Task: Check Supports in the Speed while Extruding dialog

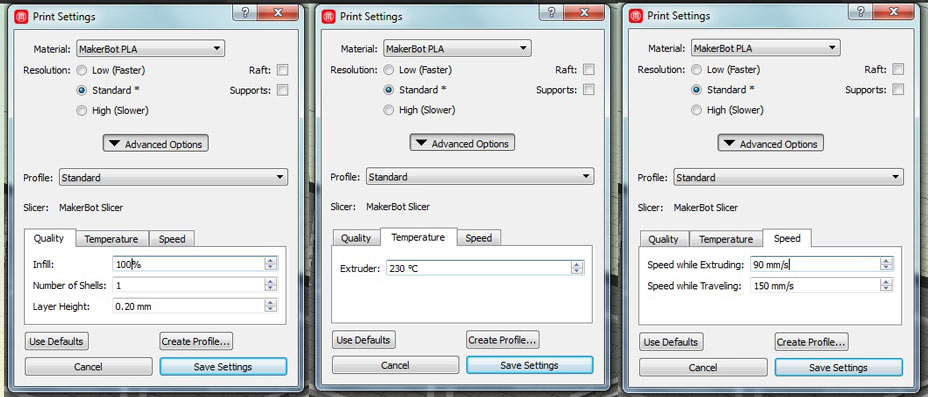Action: point(898,90)
